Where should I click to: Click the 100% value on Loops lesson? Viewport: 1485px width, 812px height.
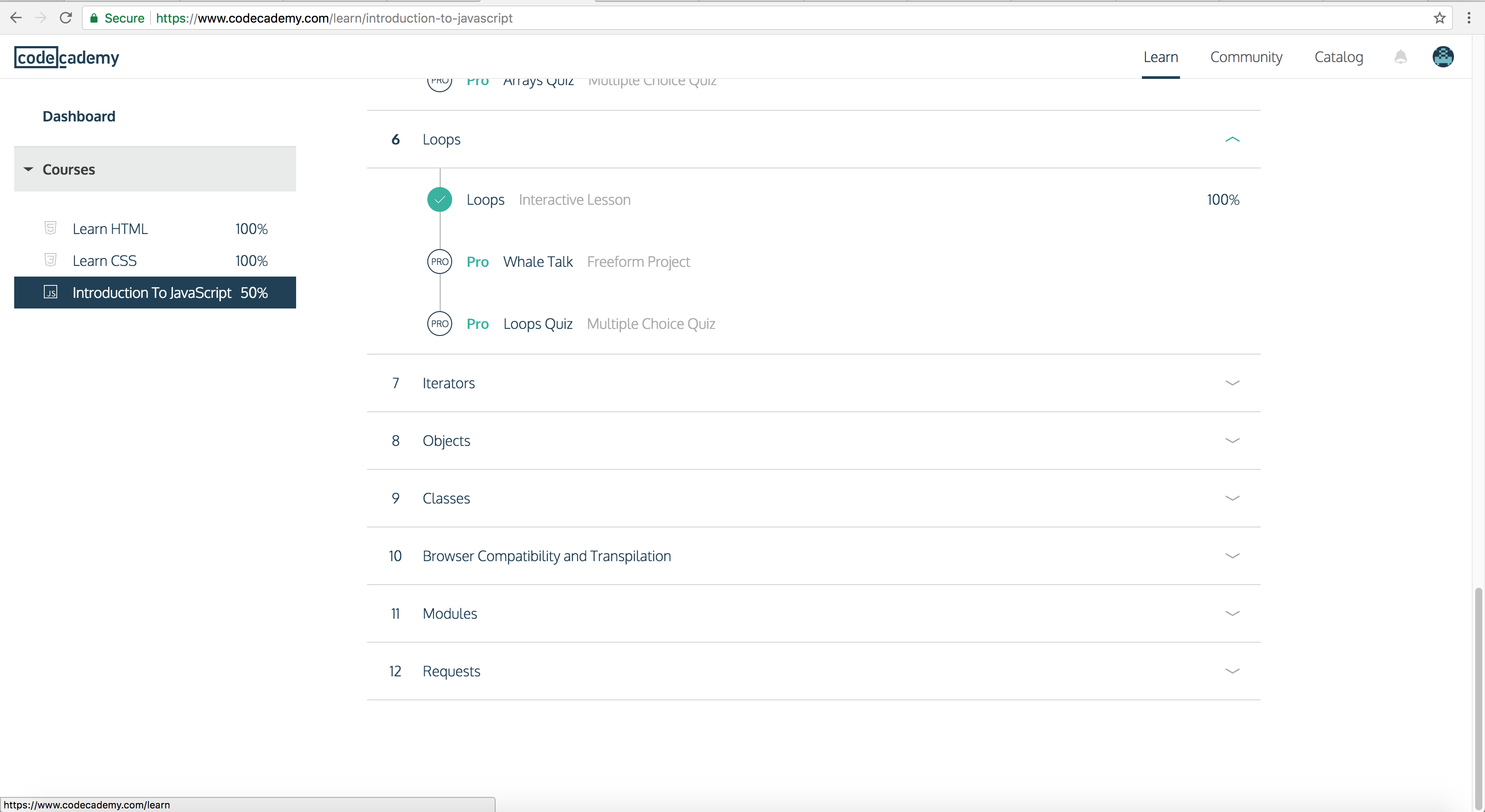click(1223, 199)
